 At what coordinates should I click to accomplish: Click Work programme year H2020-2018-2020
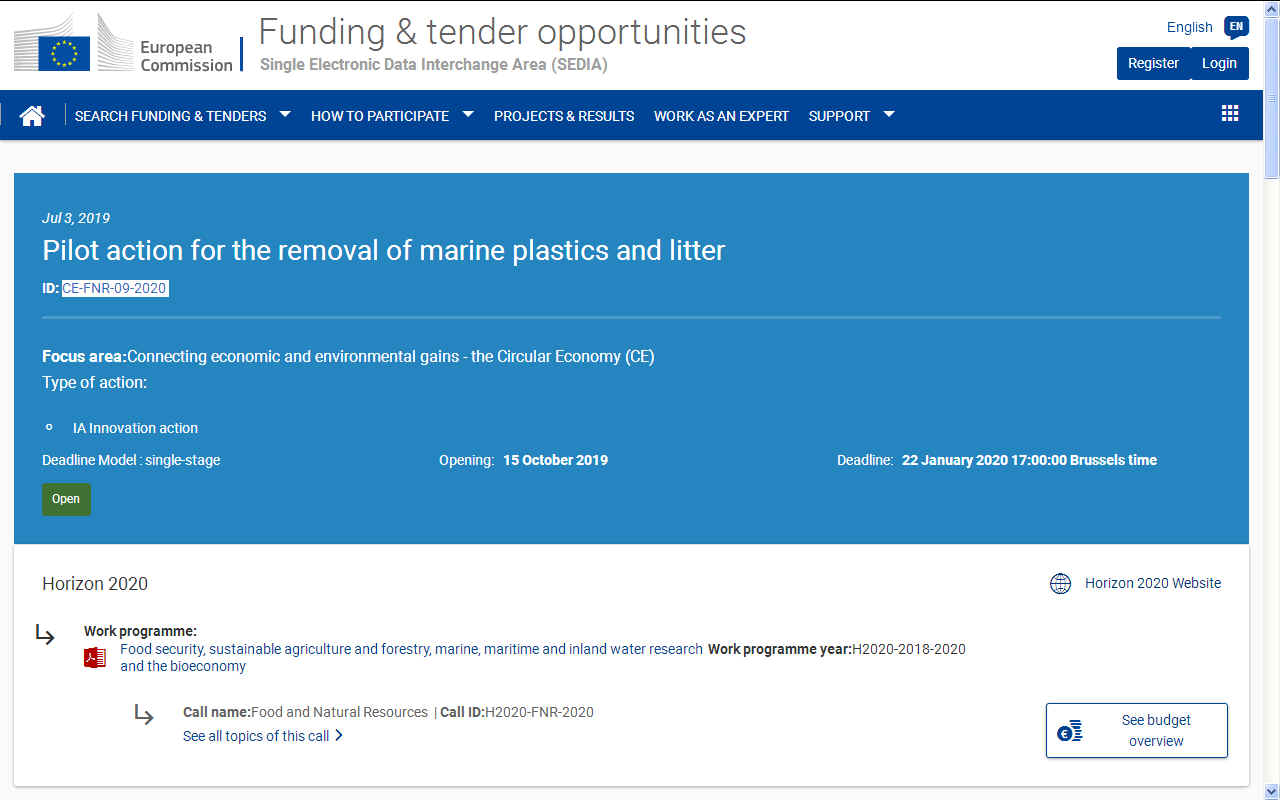[x=837, y=649]
